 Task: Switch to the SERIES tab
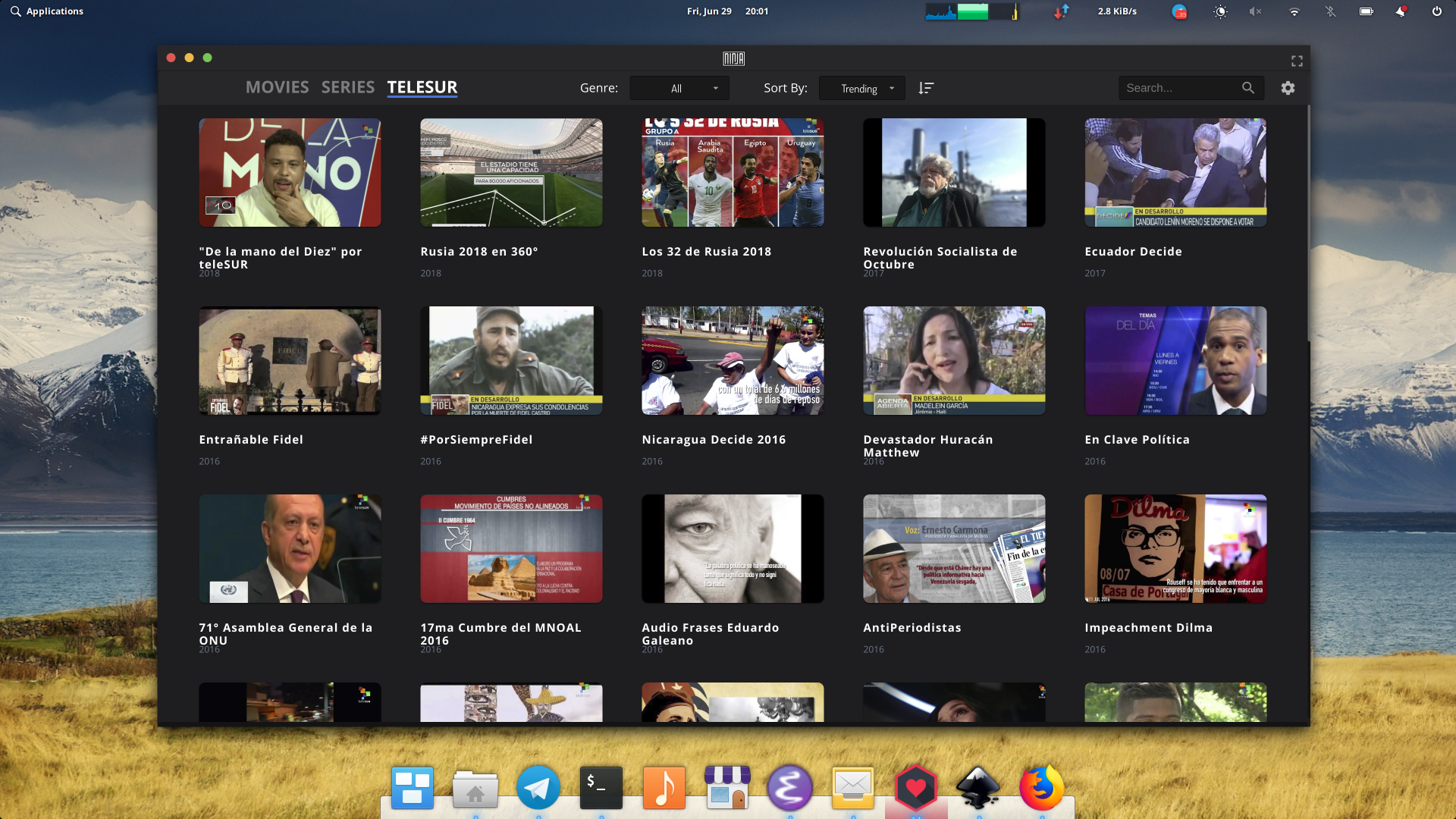pyautogui.click(x=347, y=87)
